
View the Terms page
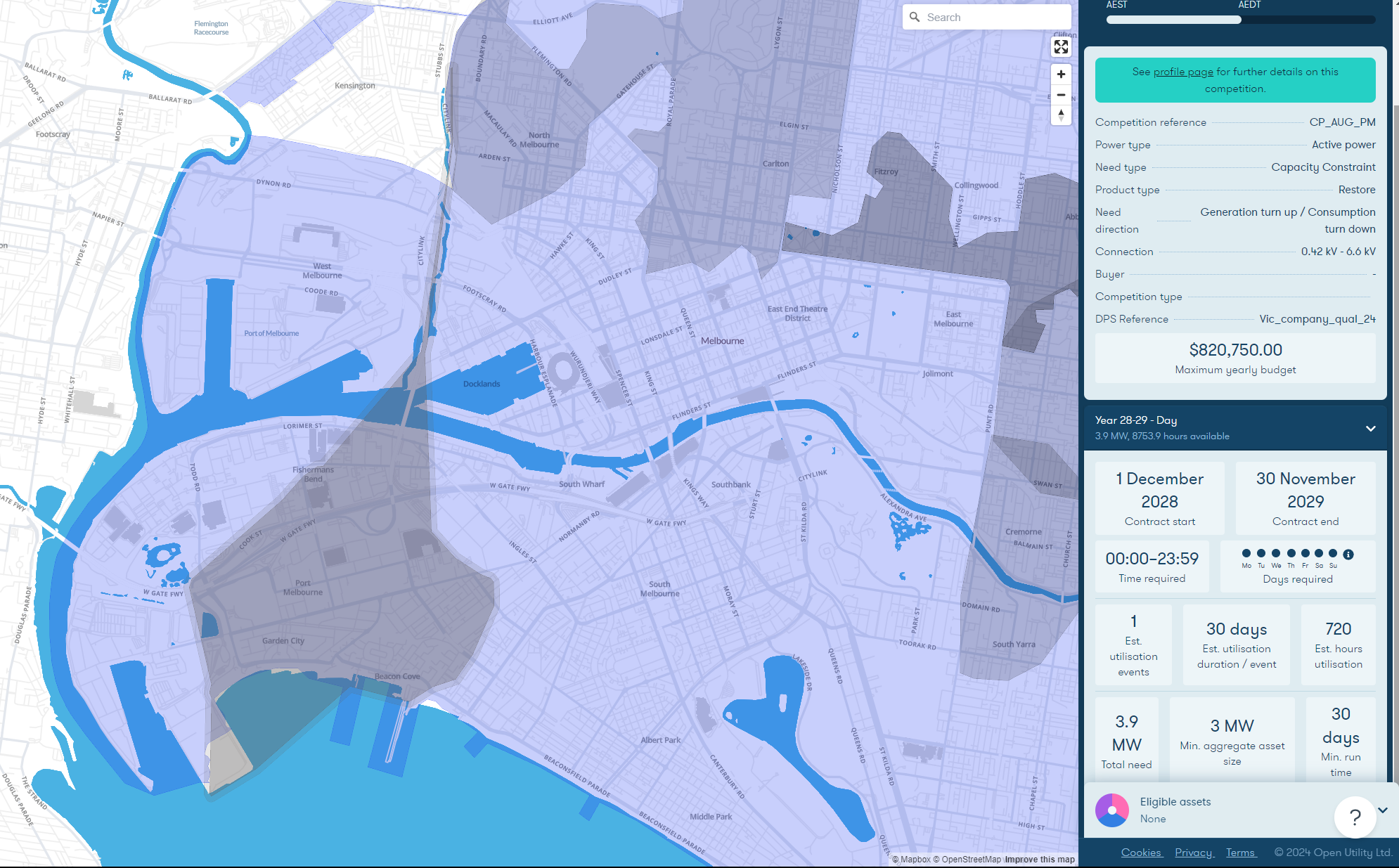pos(1241,853)
